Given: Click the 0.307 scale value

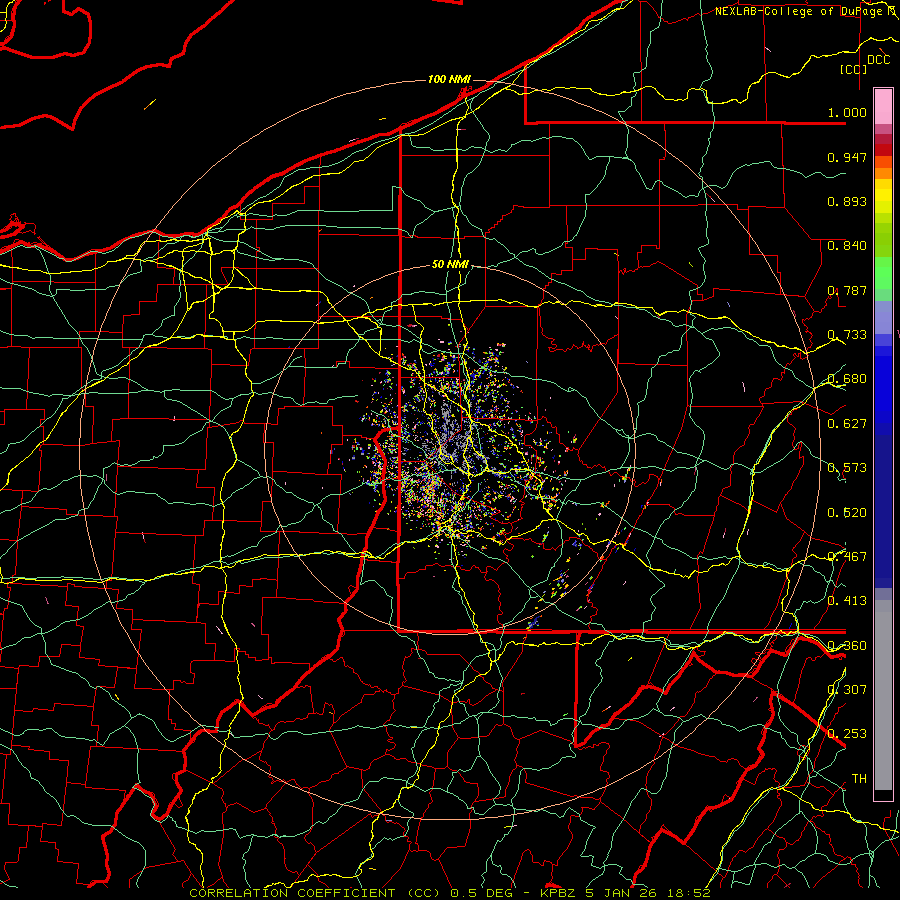Looking at the screenshot, I should [847, 690].
